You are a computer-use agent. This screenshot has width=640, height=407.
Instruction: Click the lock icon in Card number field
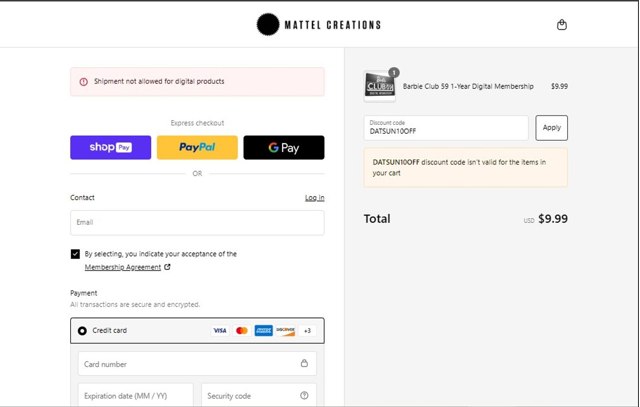(x=304, y=363)
